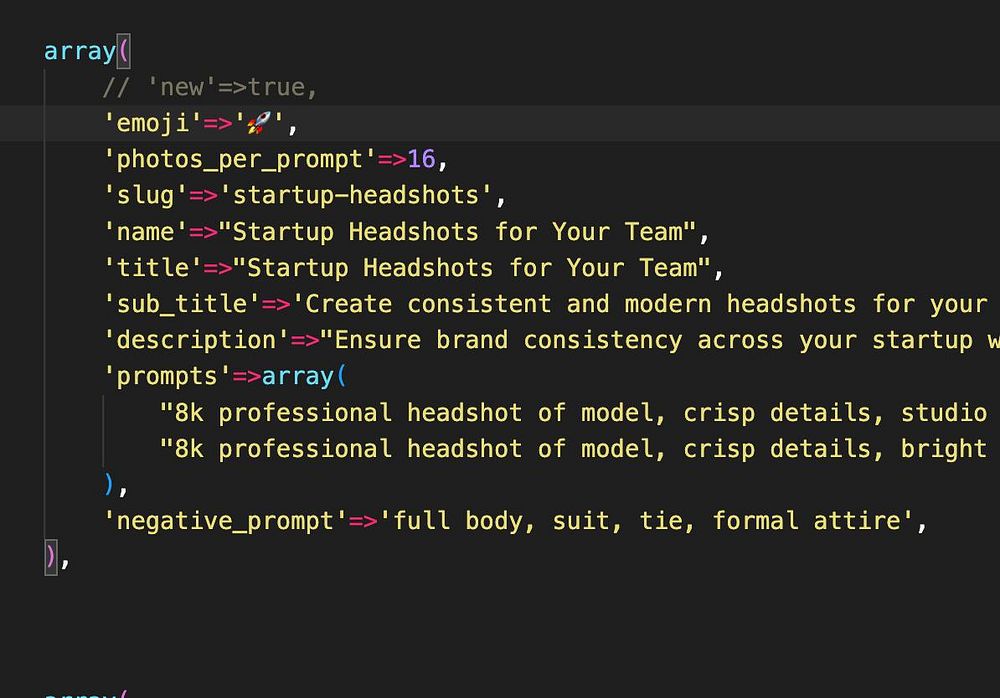Click the 'negative_prompt' key
This screenshot has width=1000, height=698.
click(225, 521)
